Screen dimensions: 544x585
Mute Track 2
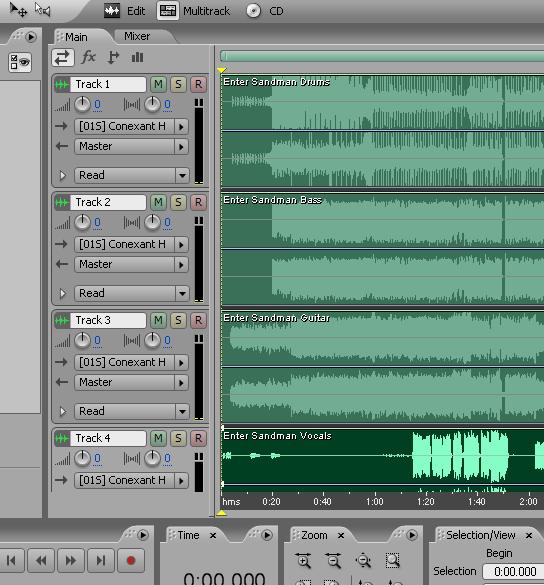click(158, 202)
